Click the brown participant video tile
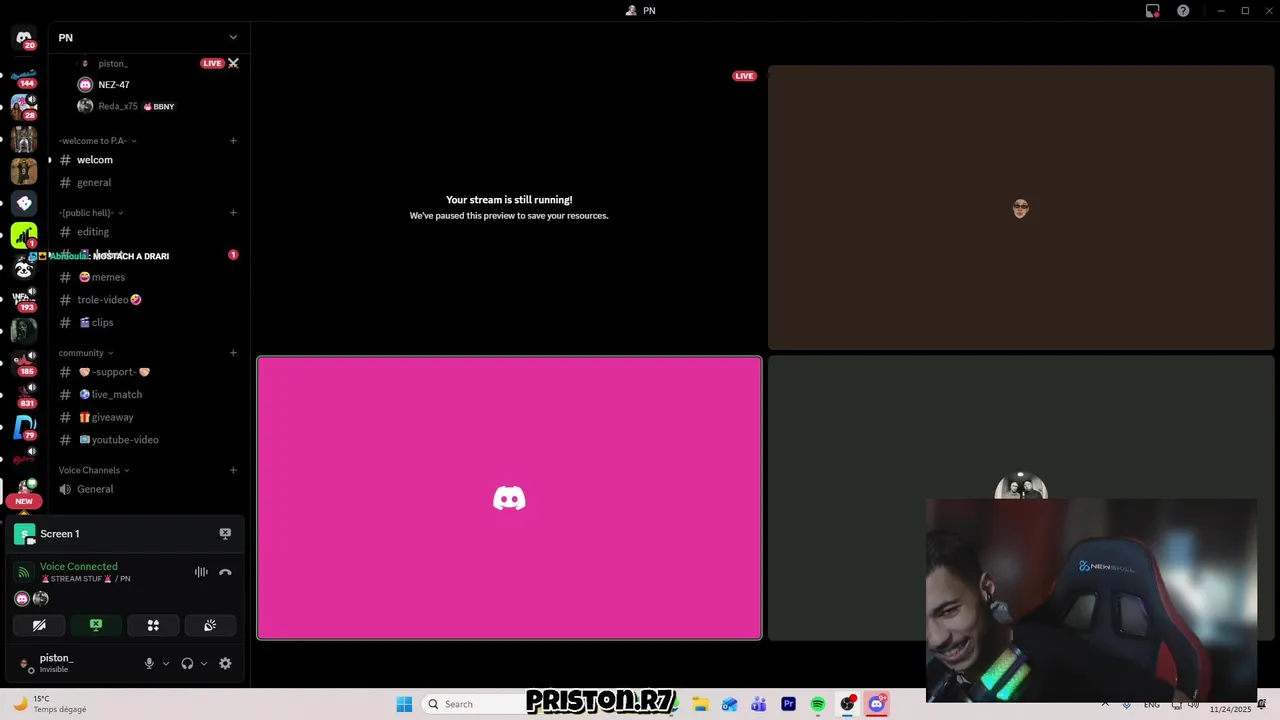The image size is (1280, 720). [x=1021, y=207]
